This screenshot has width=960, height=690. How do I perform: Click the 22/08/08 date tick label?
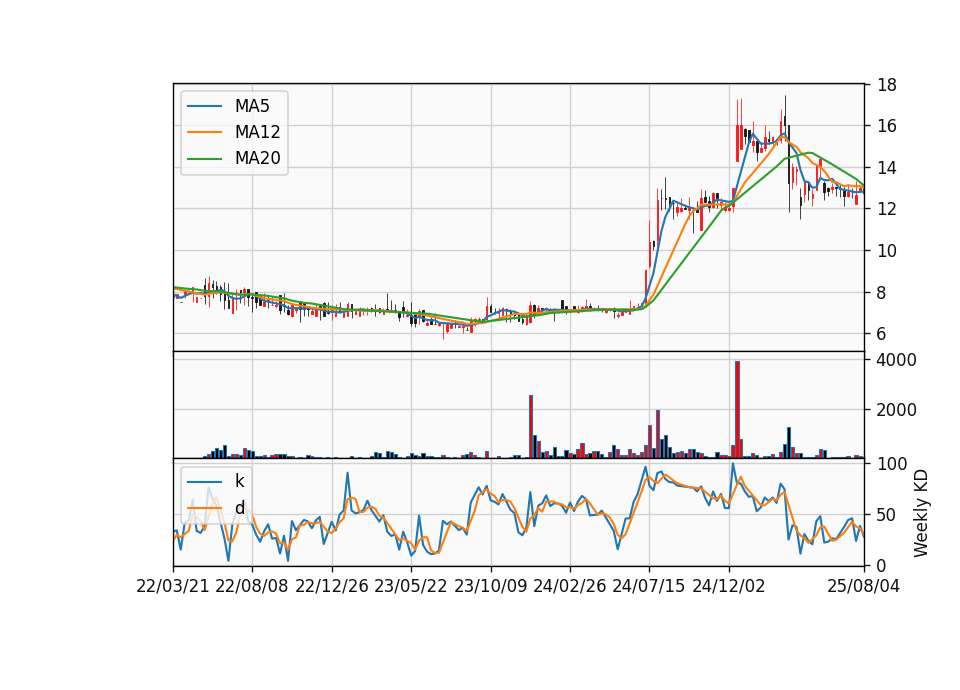[252, 586]
